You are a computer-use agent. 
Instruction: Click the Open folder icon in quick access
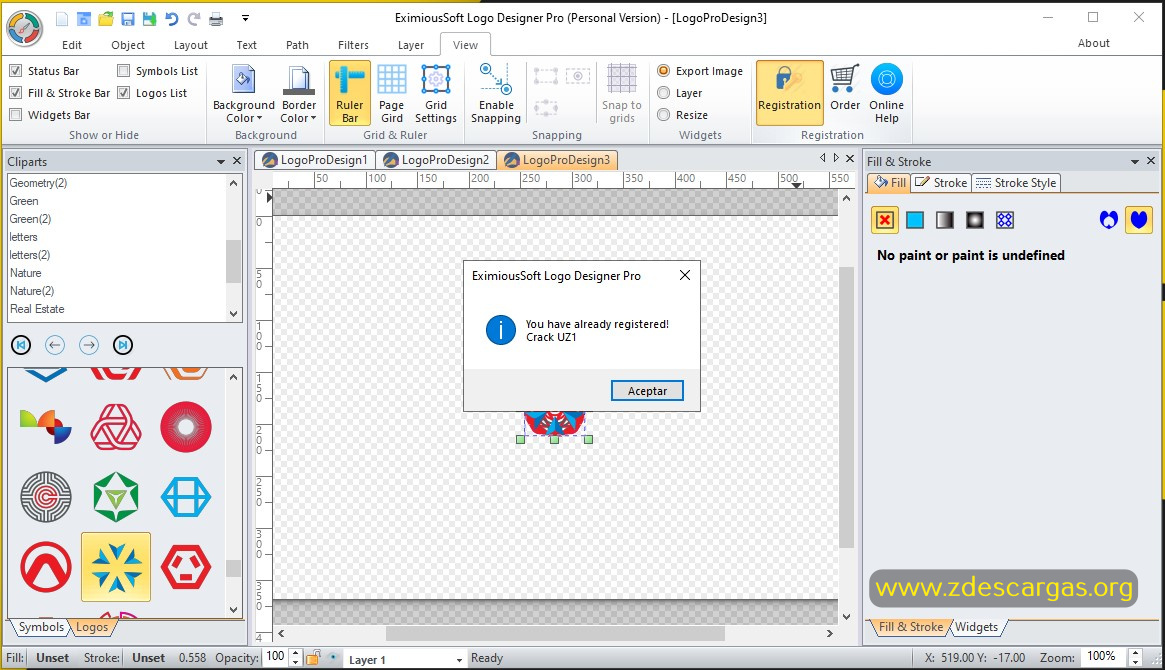coord(106,19)
